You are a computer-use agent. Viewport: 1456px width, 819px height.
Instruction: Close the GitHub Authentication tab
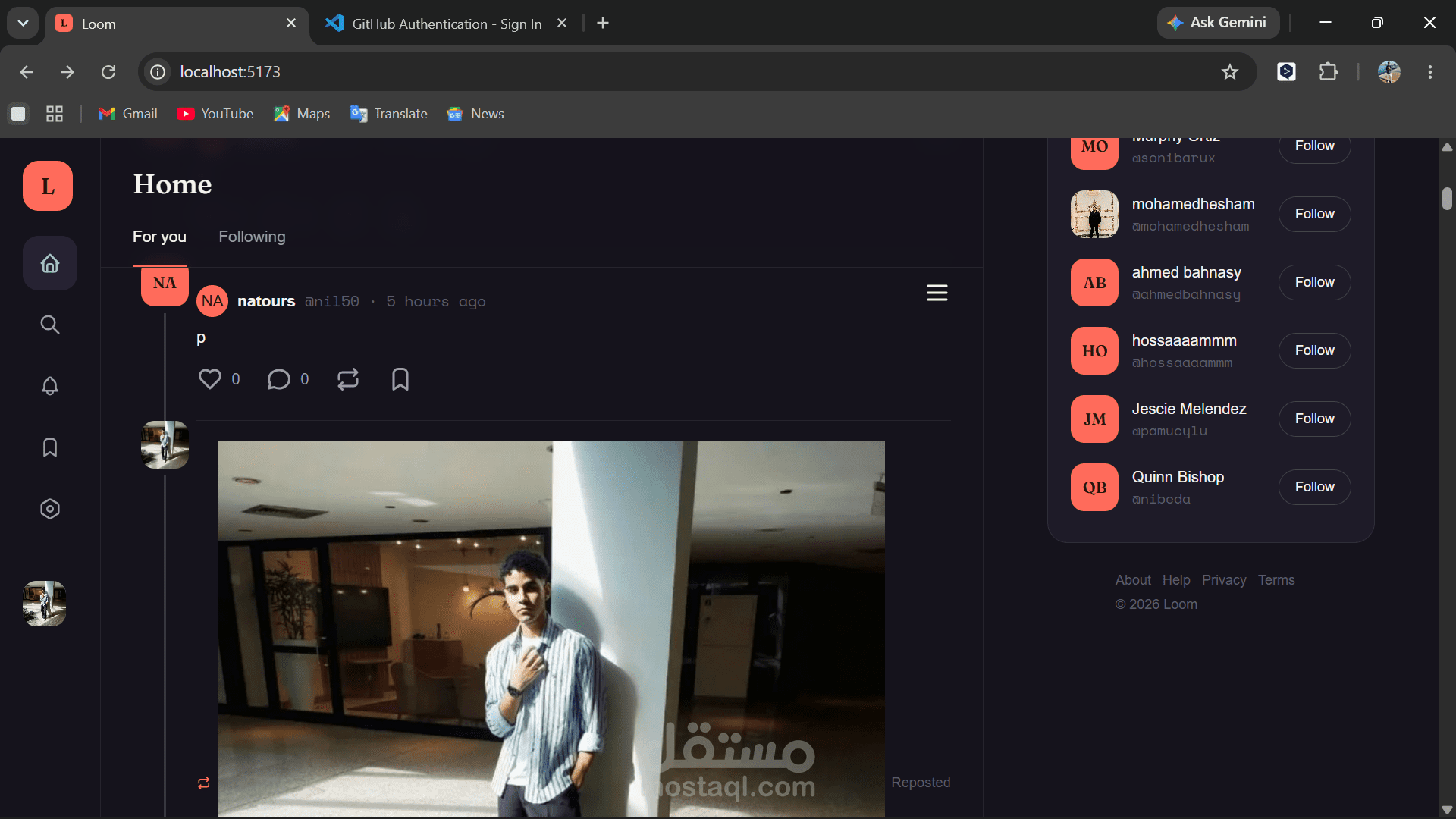point(562,24)
